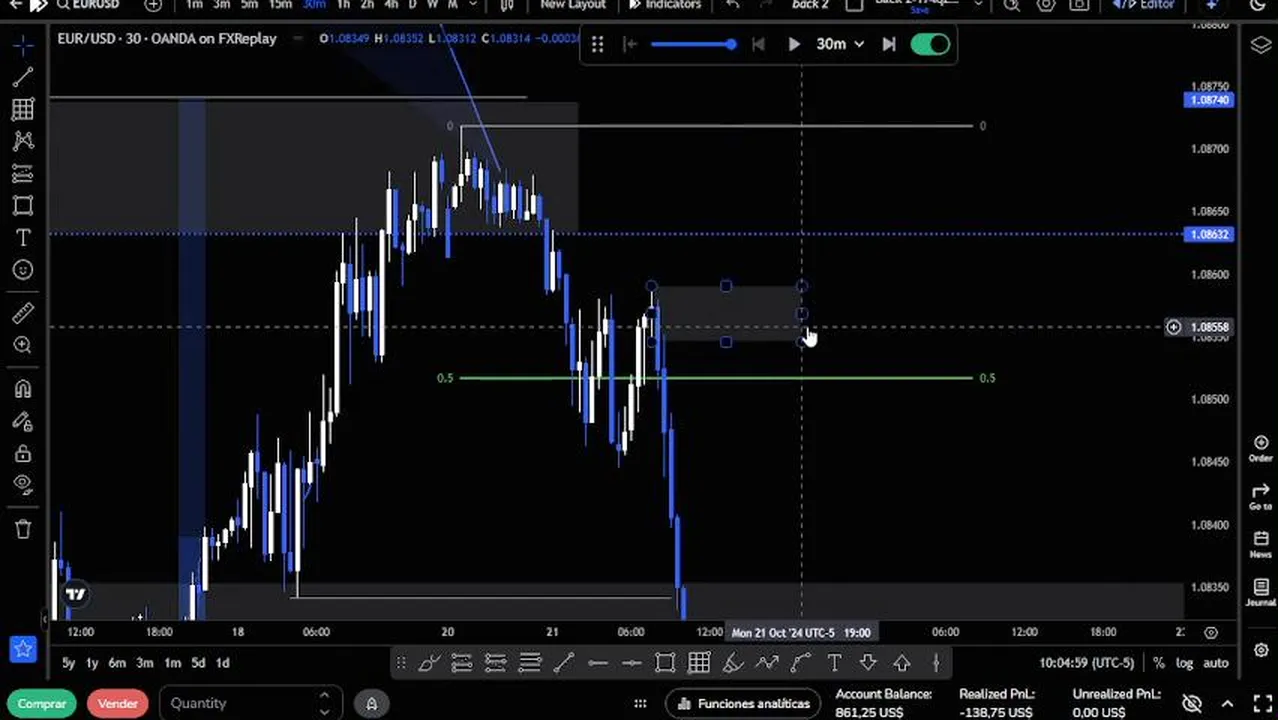
Task: Open the Indicators menu in top bar
Action: coord(665,5)
